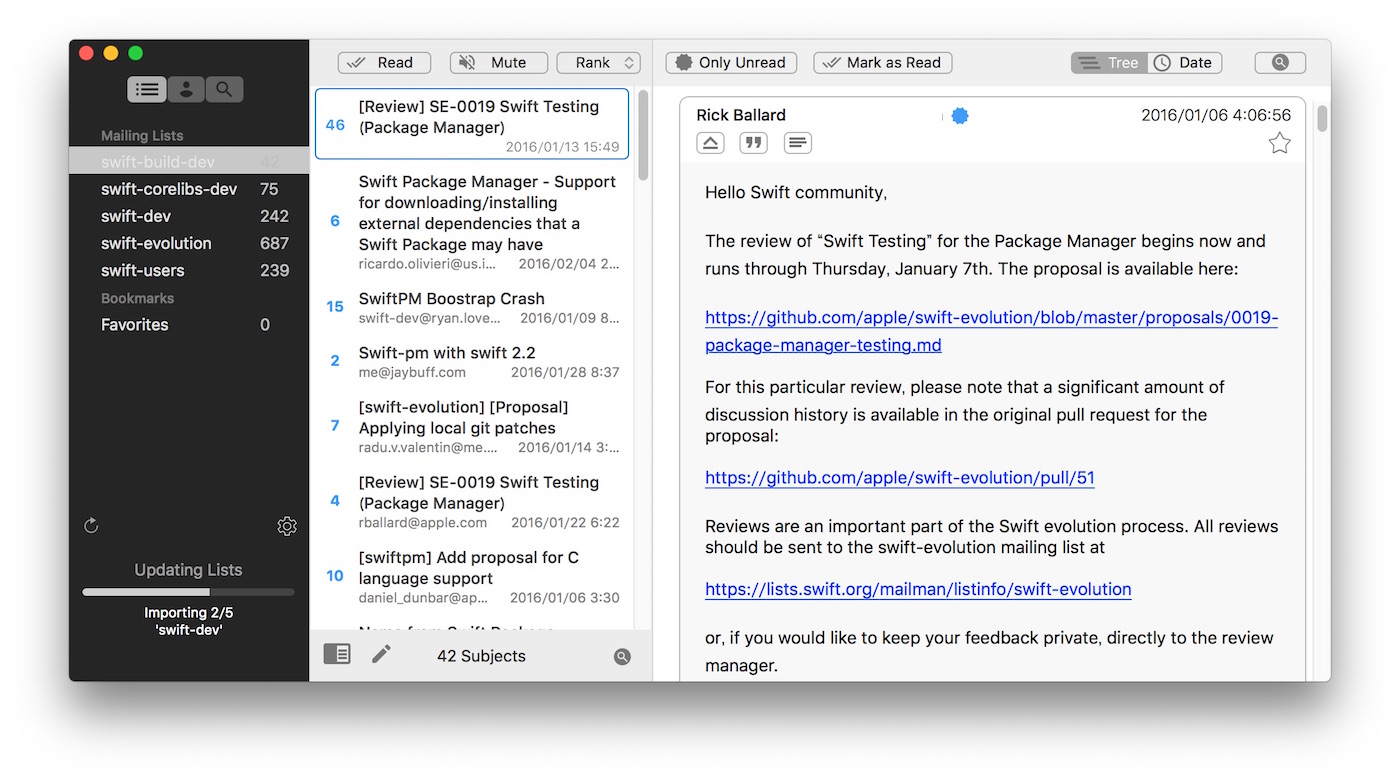Viewport: 1400px width, 780px height.
Task: Click the quote icon in message header
Action: pyautogui.click(x=753, y=143)
